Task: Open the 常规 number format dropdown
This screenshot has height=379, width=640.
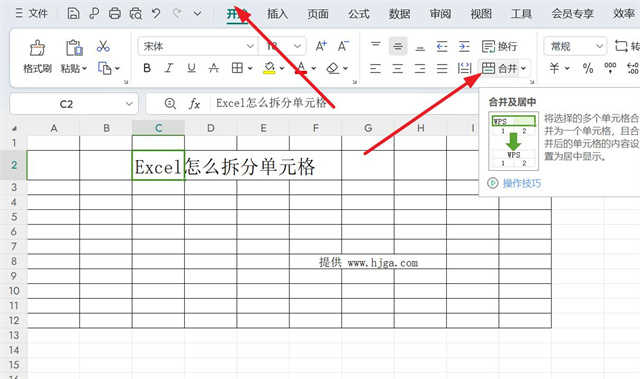Action: tap(576, 46)
